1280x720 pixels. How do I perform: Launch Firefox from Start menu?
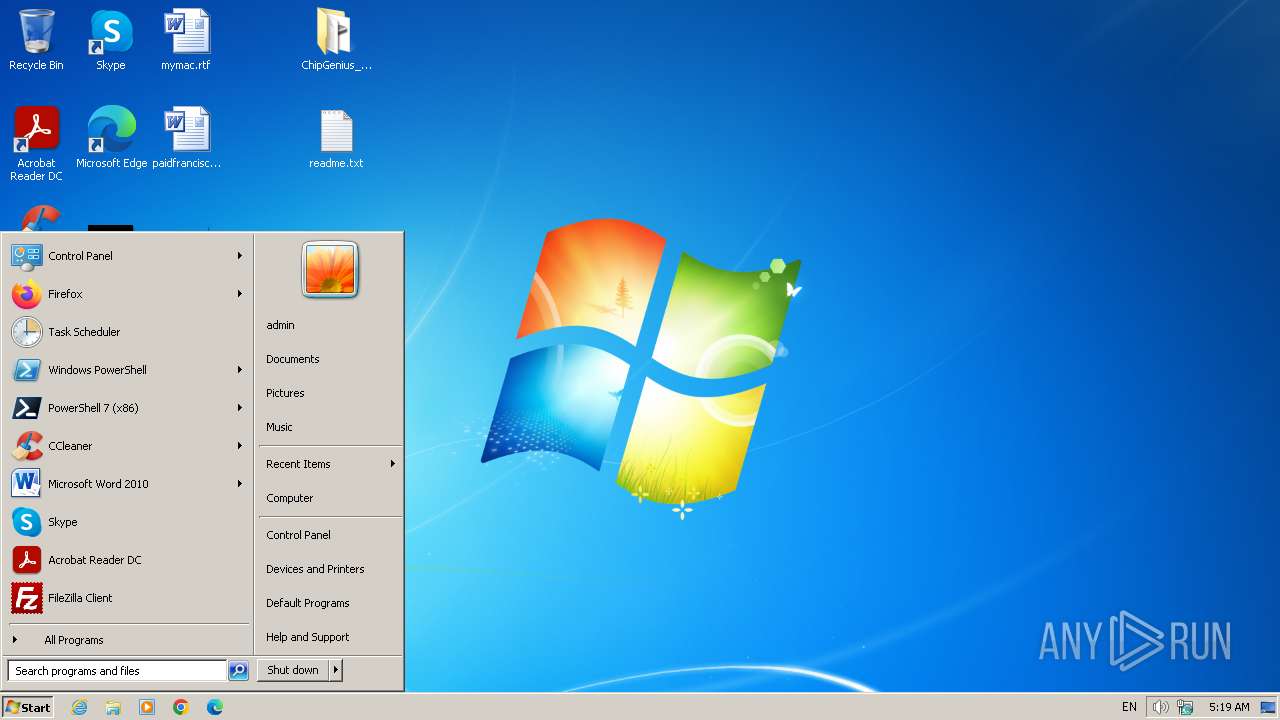[127, 294]
